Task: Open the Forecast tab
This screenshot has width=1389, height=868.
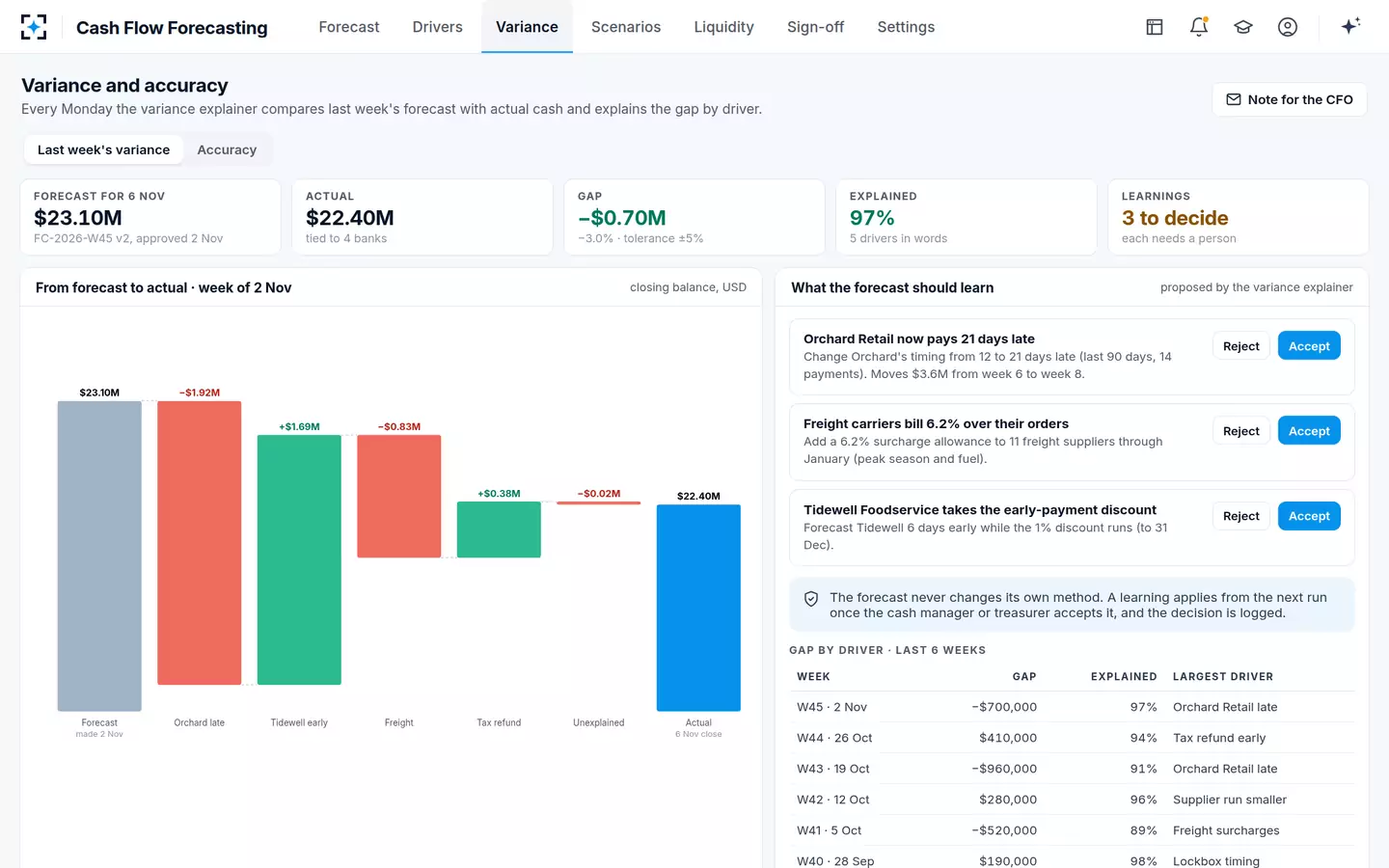Action: click(x=349, y=27)
